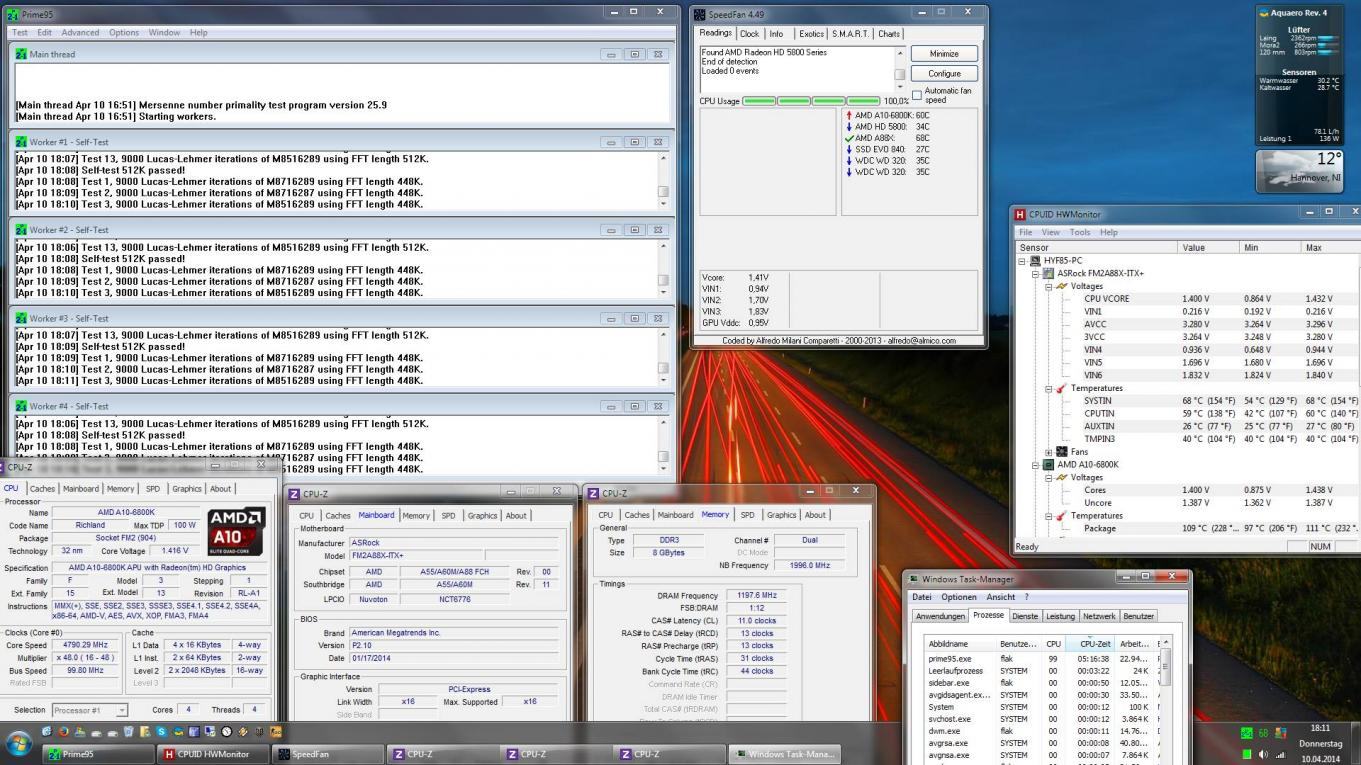Screen dimensions: 1361x765
Task: Click SpeedFan title bar icon
Action: (x=699, y=14)
